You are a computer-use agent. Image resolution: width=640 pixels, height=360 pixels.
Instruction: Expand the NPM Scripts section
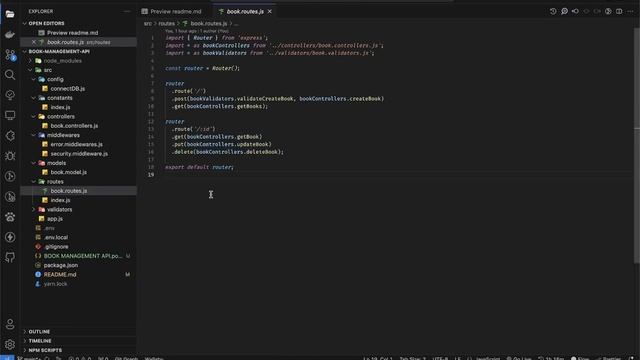pyautogui.click(x=45, y=350)
